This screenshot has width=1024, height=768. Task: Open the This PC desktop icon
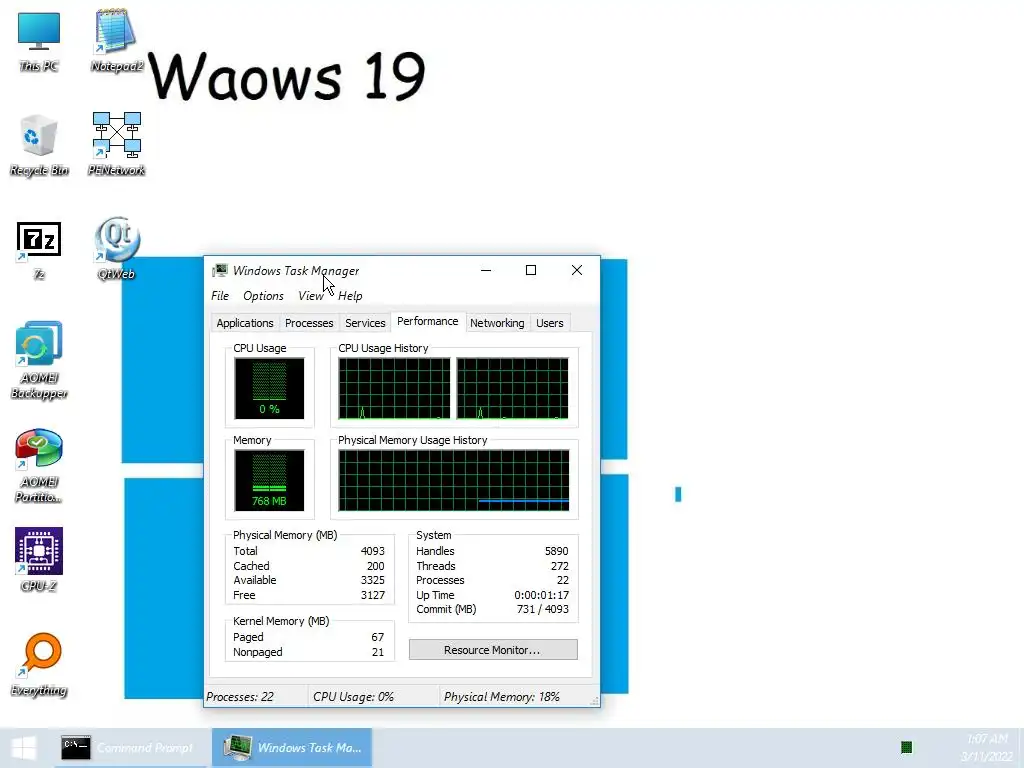tap(39, 40)
